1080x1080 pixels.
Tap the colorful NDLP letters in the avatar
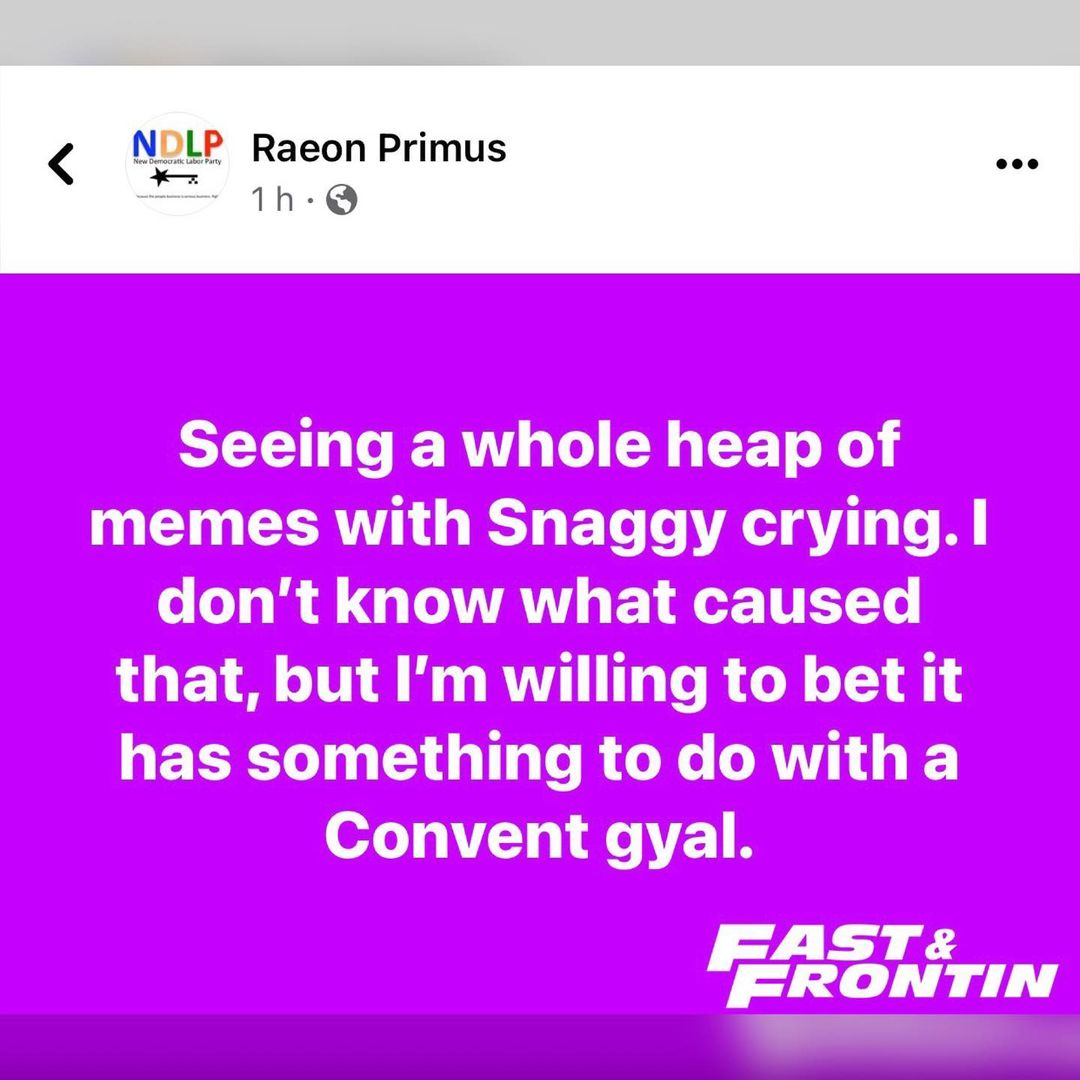click(178, 143)
